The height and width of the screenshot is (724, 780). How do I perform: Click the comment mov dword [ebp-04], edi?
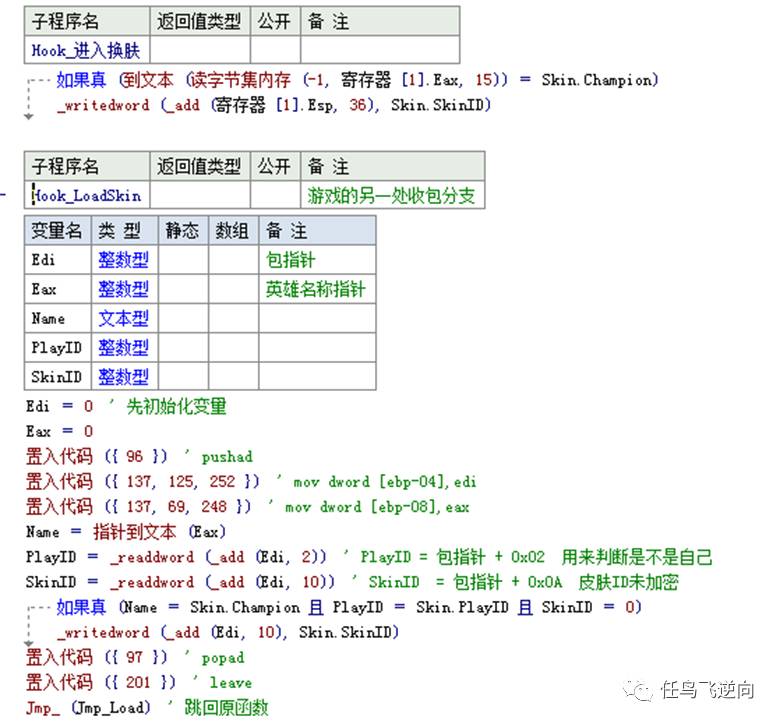[x=385, y=482]
